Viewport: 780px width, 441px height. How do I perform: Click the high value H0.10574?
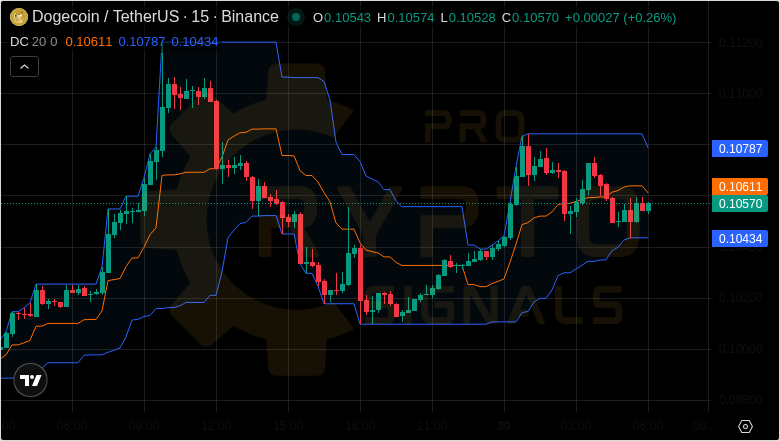[x=405, y=18]
